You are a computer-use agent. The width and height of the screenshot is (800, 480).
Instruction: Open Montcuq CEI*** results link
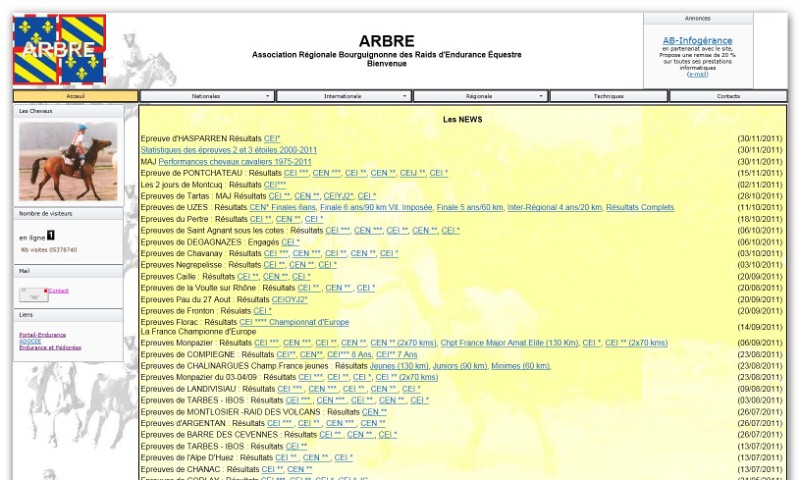click(x=275, y=185)
